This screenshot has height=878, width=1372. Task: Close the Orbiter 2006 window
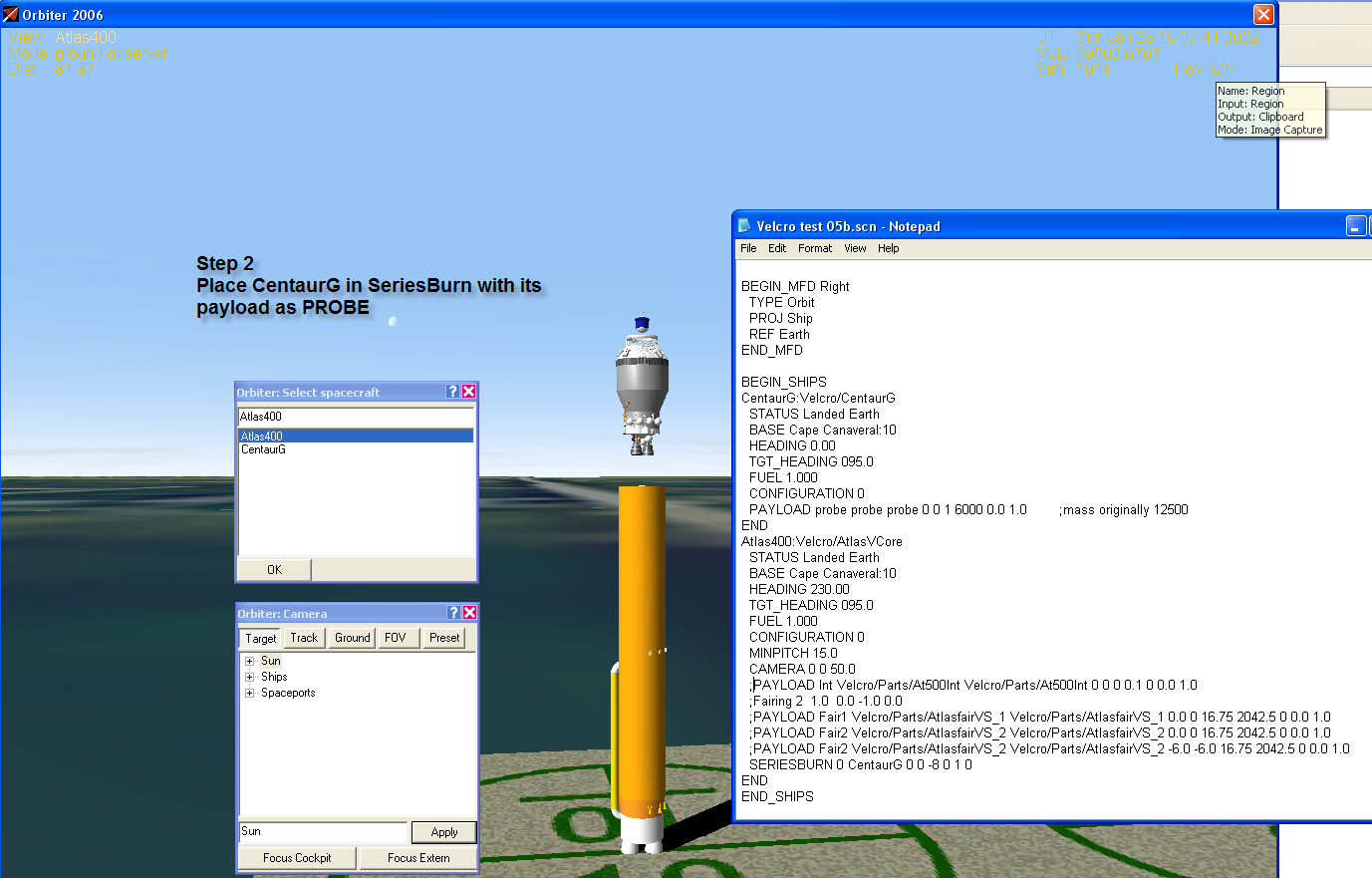[x=1263, y=14]
